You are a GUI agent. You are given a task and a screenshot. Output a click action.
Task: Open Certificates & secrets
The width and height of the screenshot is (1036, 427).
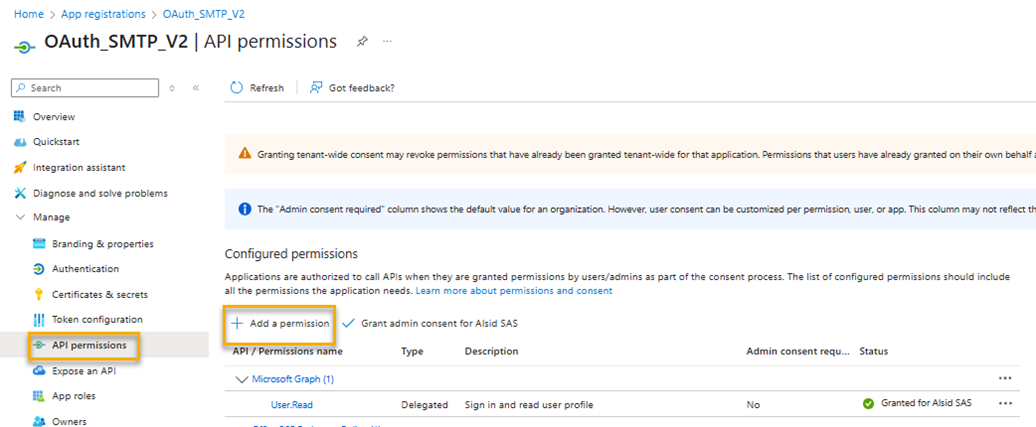point(100,295)
